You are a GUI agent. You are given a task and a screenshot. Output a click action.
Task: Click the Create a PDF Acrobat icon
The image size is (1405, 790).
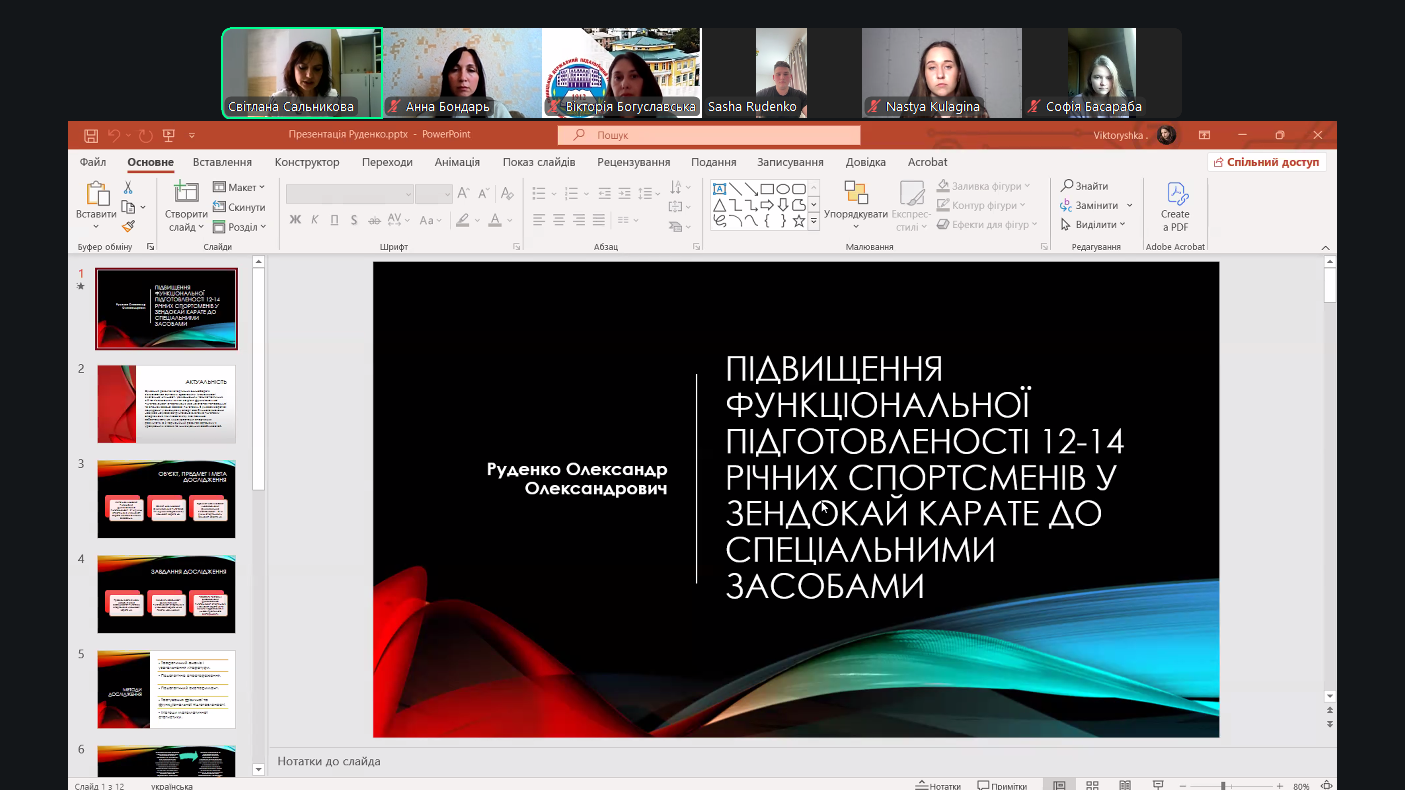click(x=1175, y=206)
